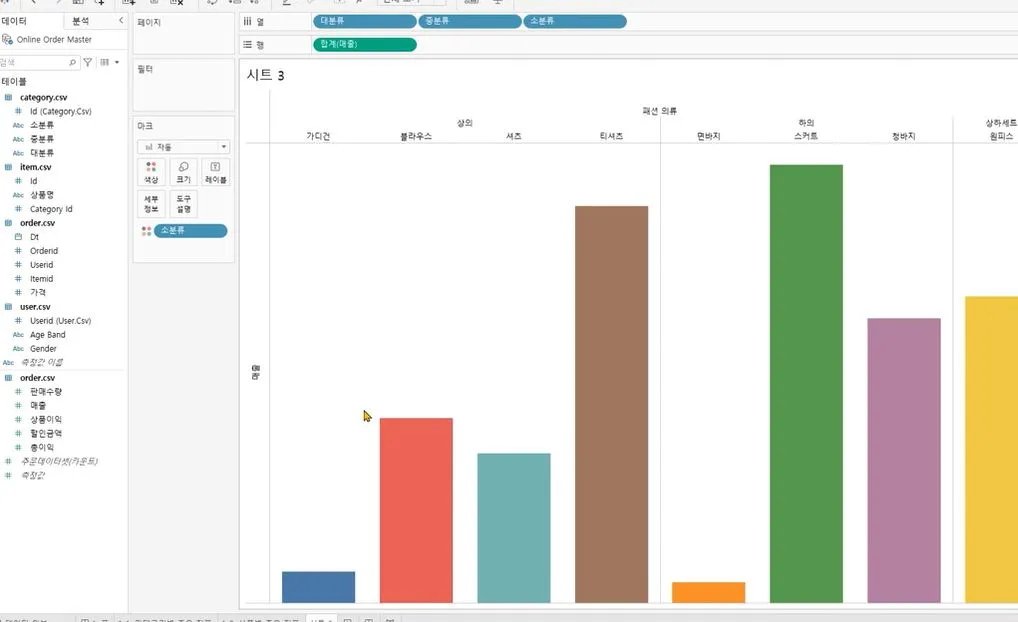Click the columns shelf icon (열)

247,21
